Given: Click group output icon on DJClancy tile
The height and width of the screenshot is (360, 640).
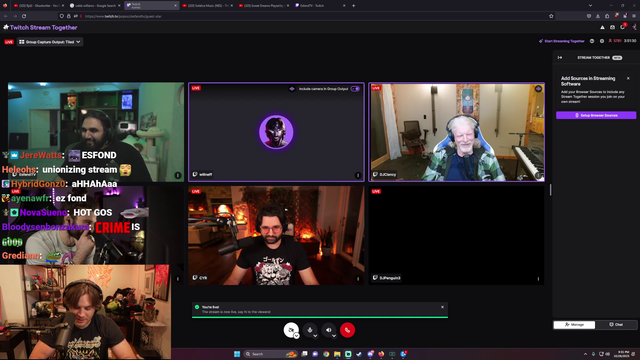Looking at the screenshot, I should [538, 89].
